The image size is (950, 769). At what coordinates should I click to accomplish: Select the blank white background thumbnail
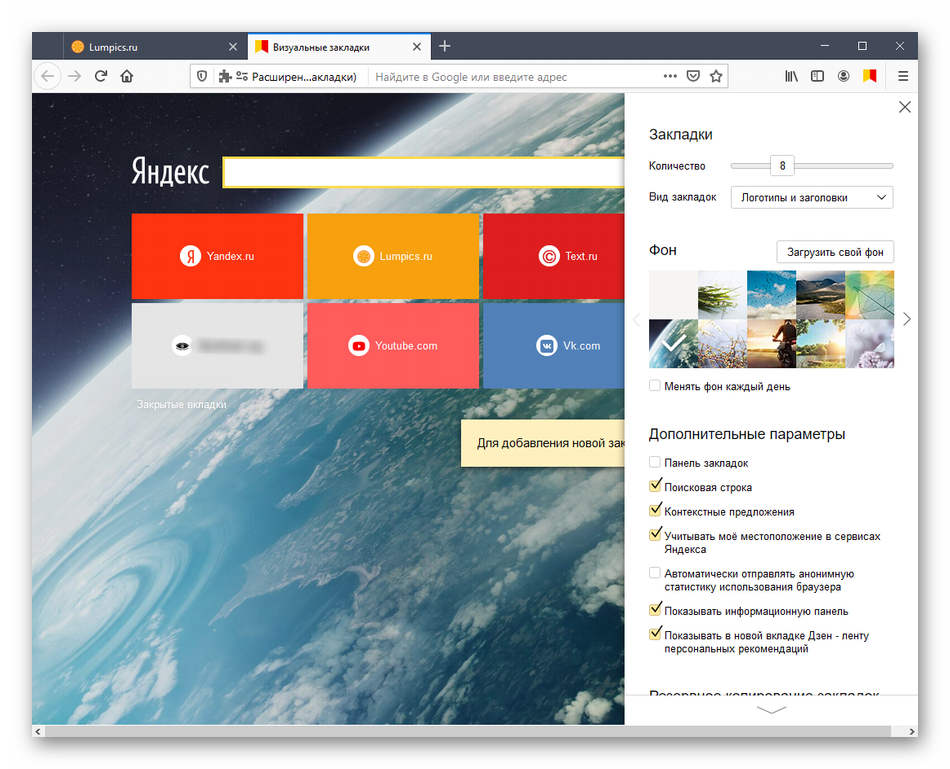pyautogui.click(x=673, y=295)
